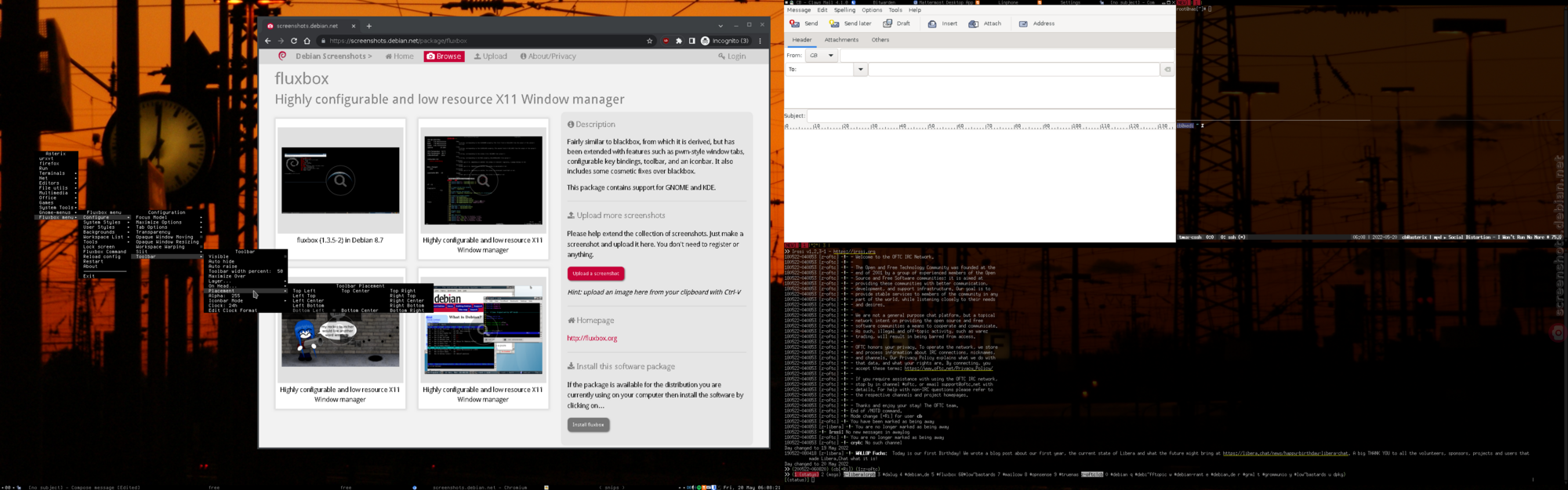Viewport: 1568px width, 490px height.
Task: Select the Header tab
Action: click(802, 40)
